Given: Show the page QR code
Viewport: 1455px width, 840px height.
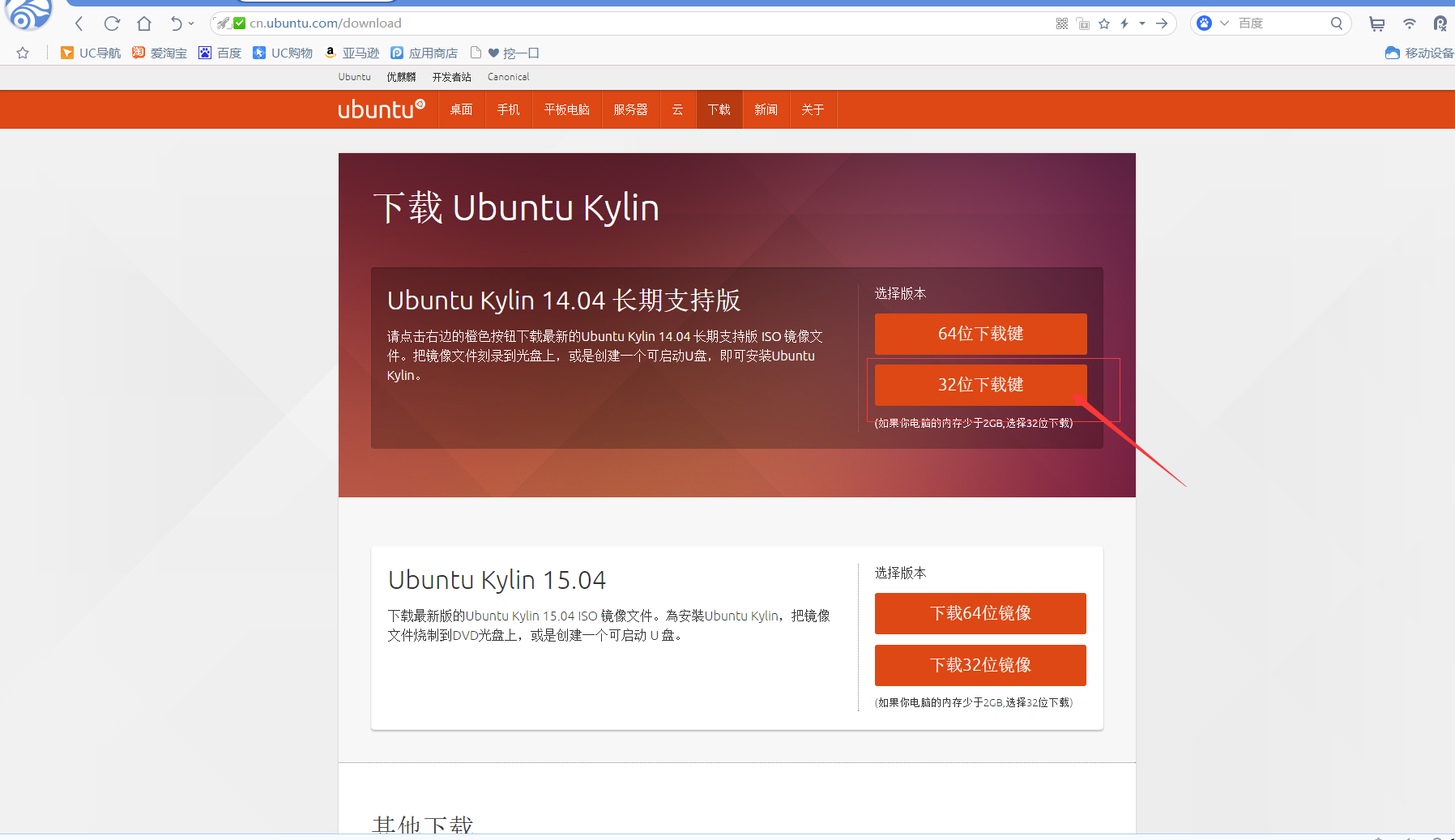Looking at the screenshot, I should pyautogui.click(x=1062, y=23).
